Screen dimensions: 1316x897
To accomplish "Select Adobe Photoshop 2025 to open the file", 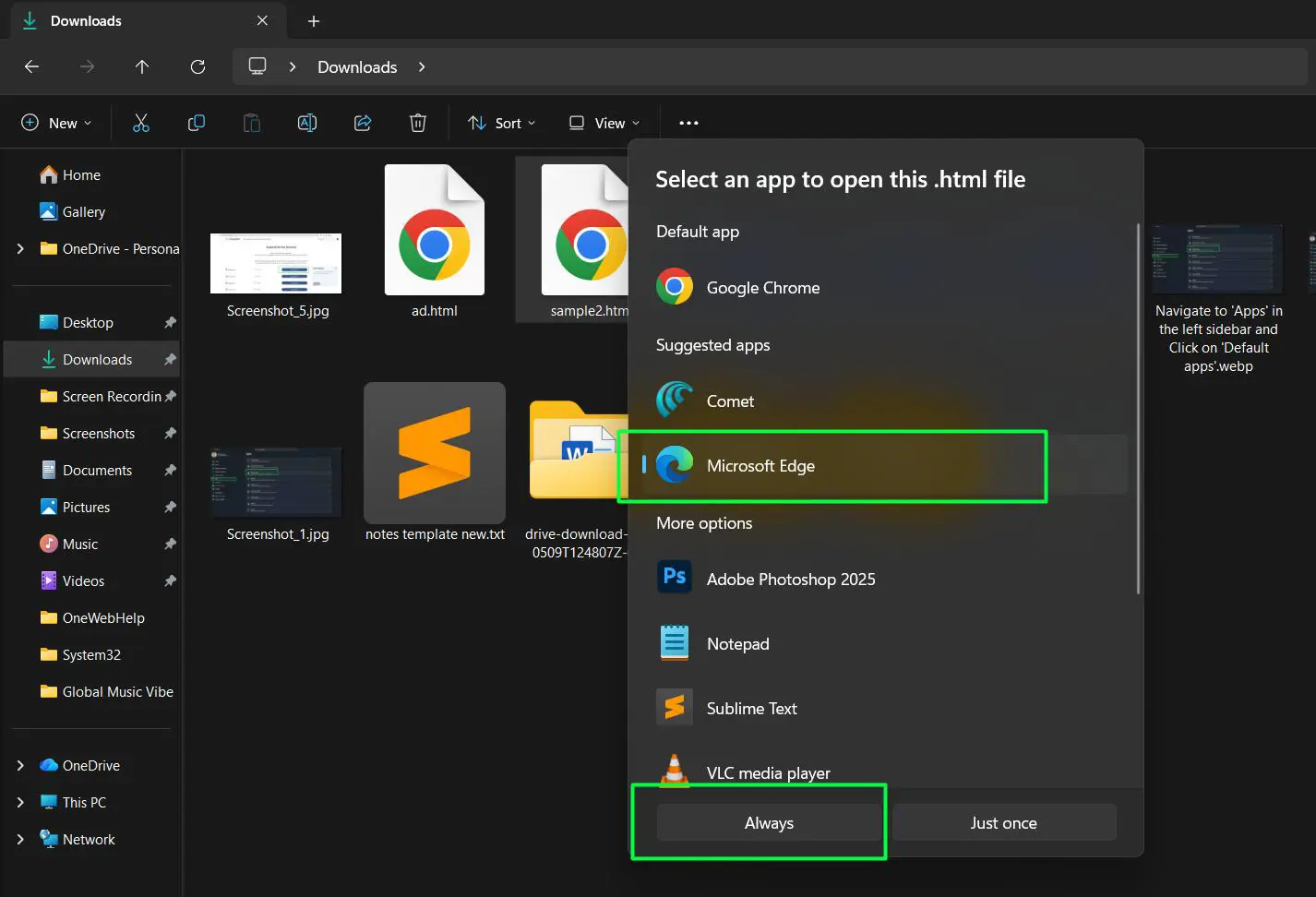I will pos(790,579).
